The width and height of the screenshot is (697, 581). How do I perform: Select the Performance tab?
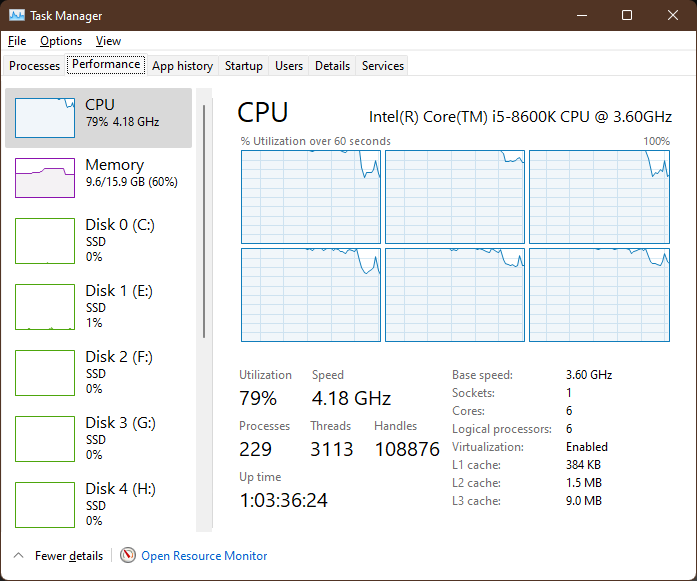coord(106,64)
